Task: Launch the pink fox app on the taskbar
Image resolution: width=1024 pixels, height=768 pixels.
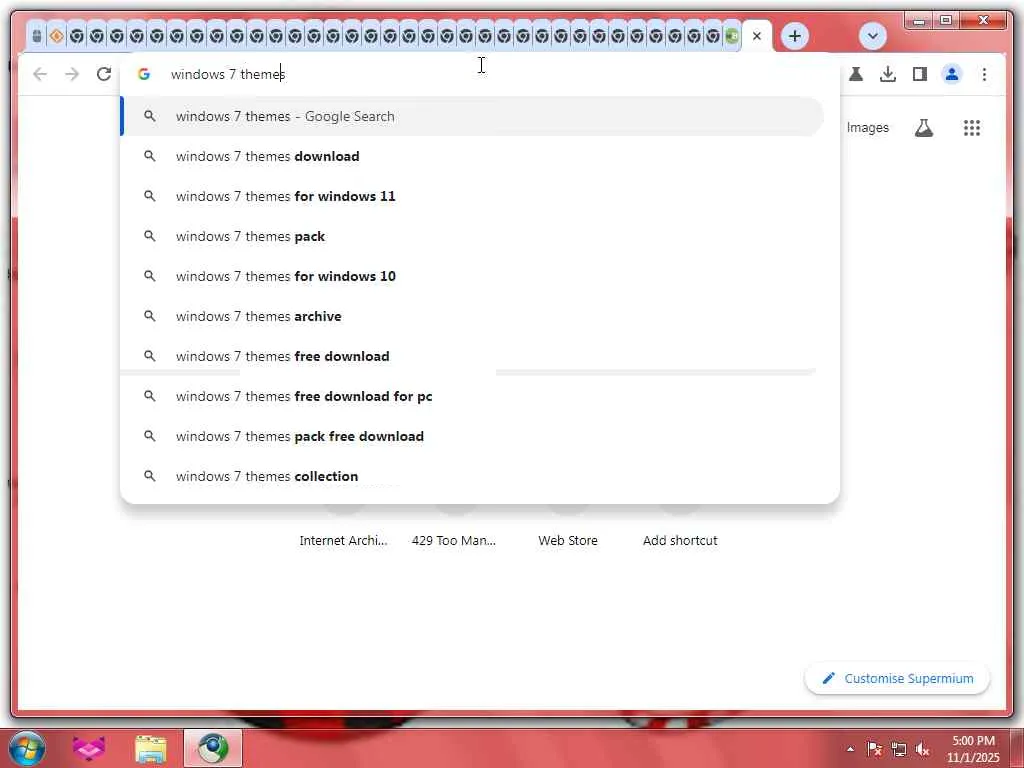Action: pos(89,748)
